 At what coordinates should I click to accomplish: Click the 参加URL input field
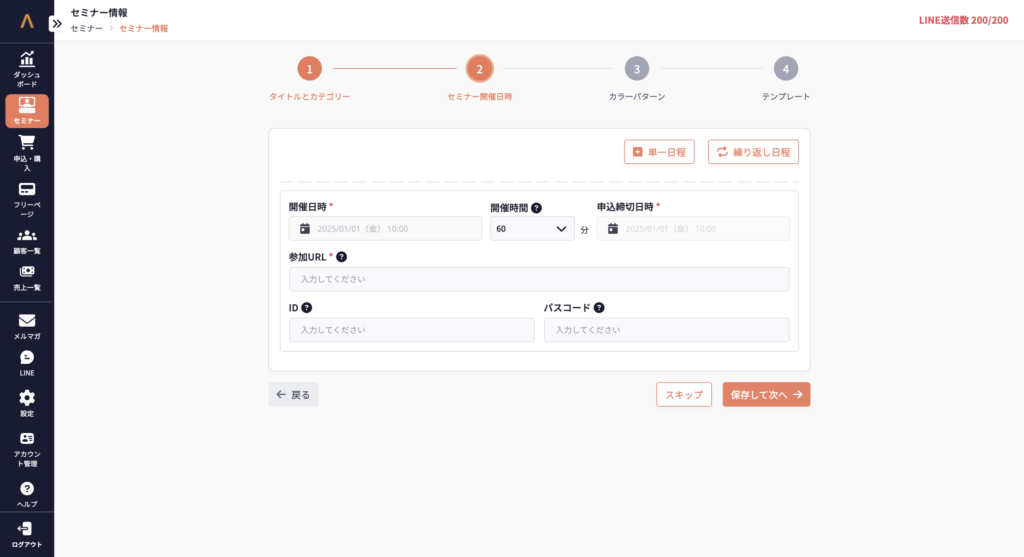tap(539, 279)
